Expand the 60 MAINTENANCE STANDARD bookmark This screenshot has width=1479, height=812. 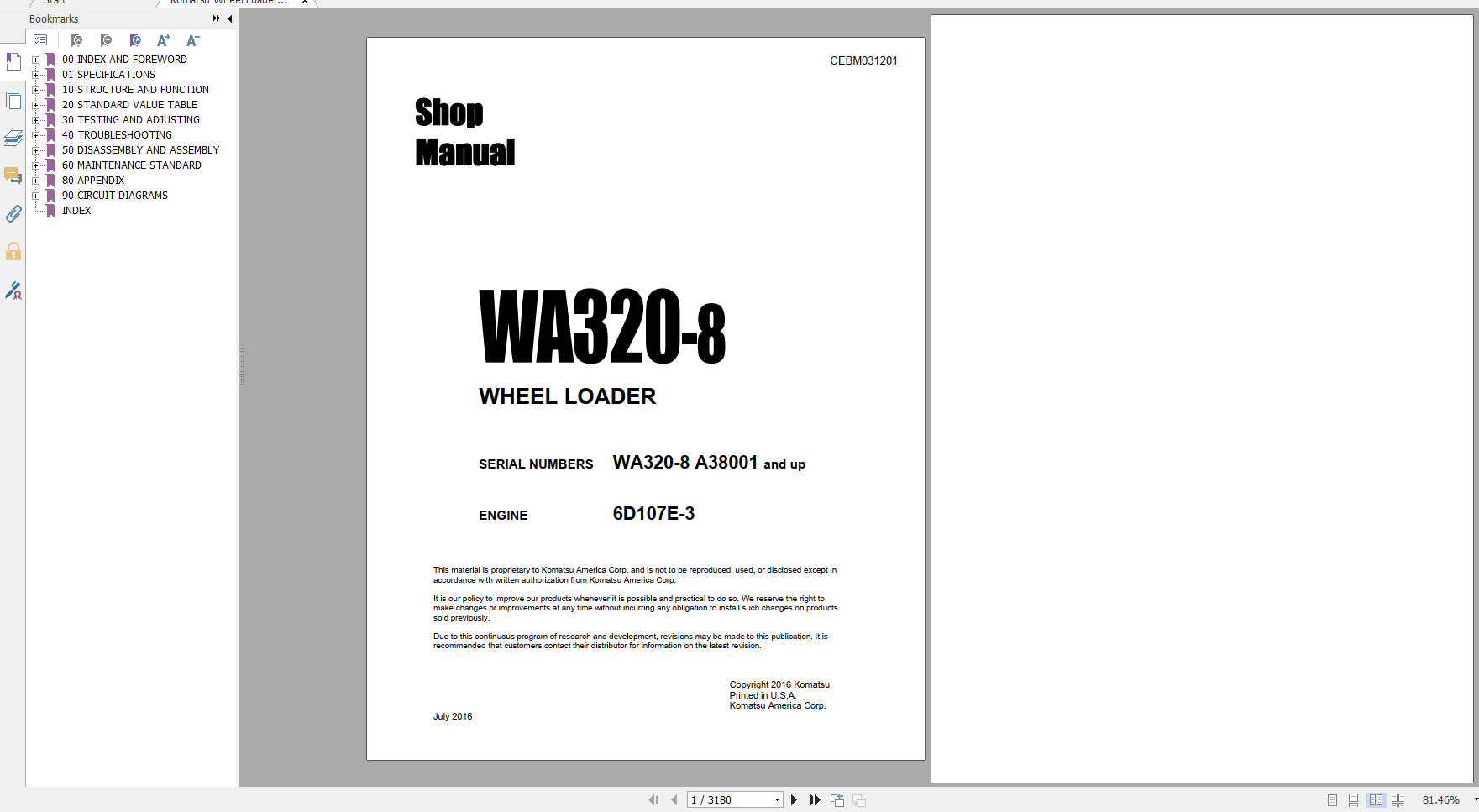point(35,165)
